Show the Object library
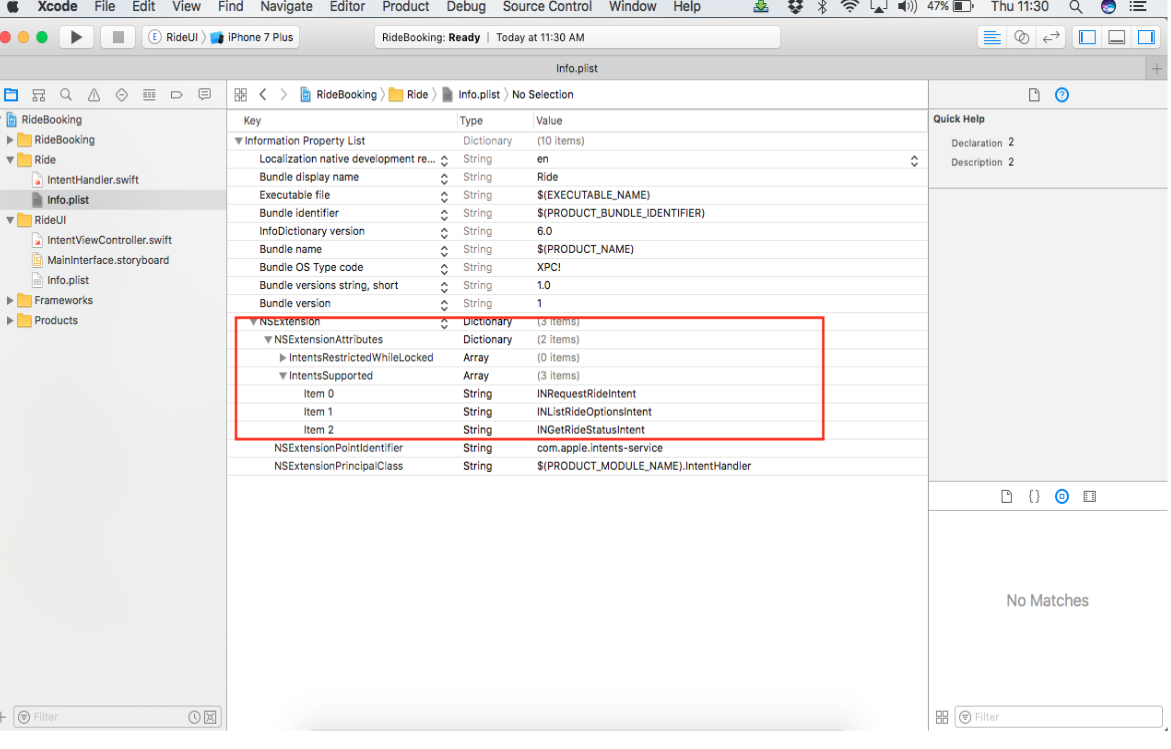1171x749 pixels. 1061,497
